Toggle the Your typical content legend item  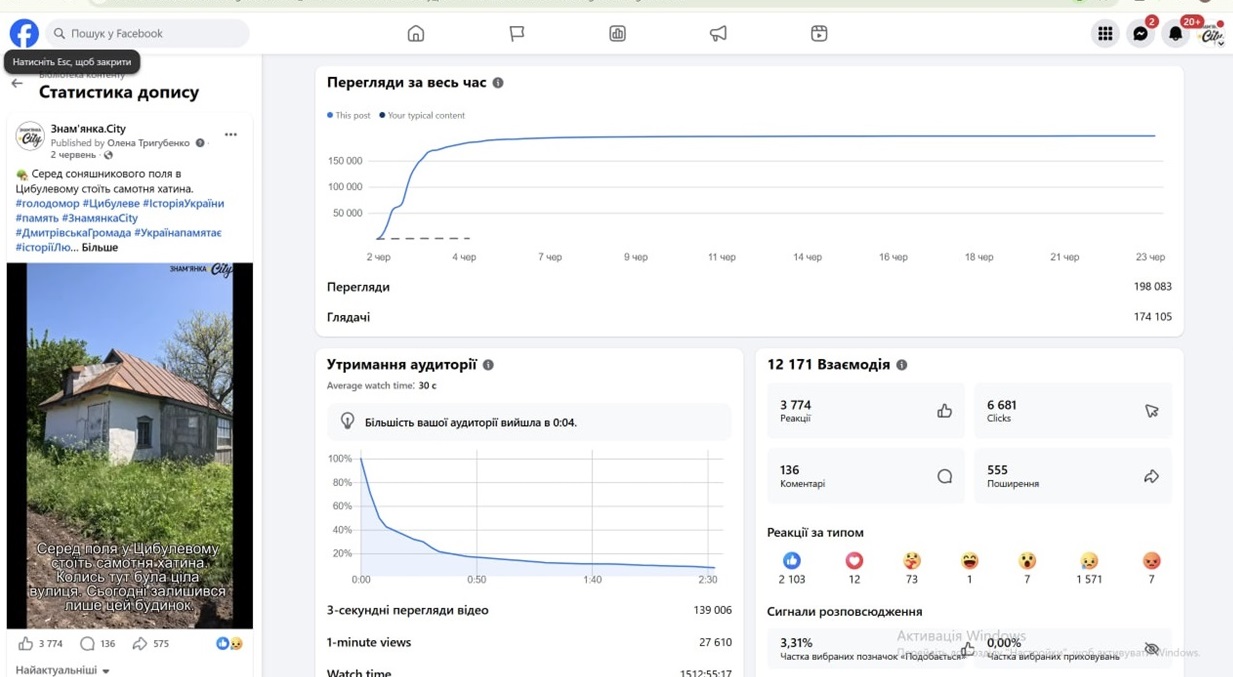pyautogui.click(x=422, y=115)
